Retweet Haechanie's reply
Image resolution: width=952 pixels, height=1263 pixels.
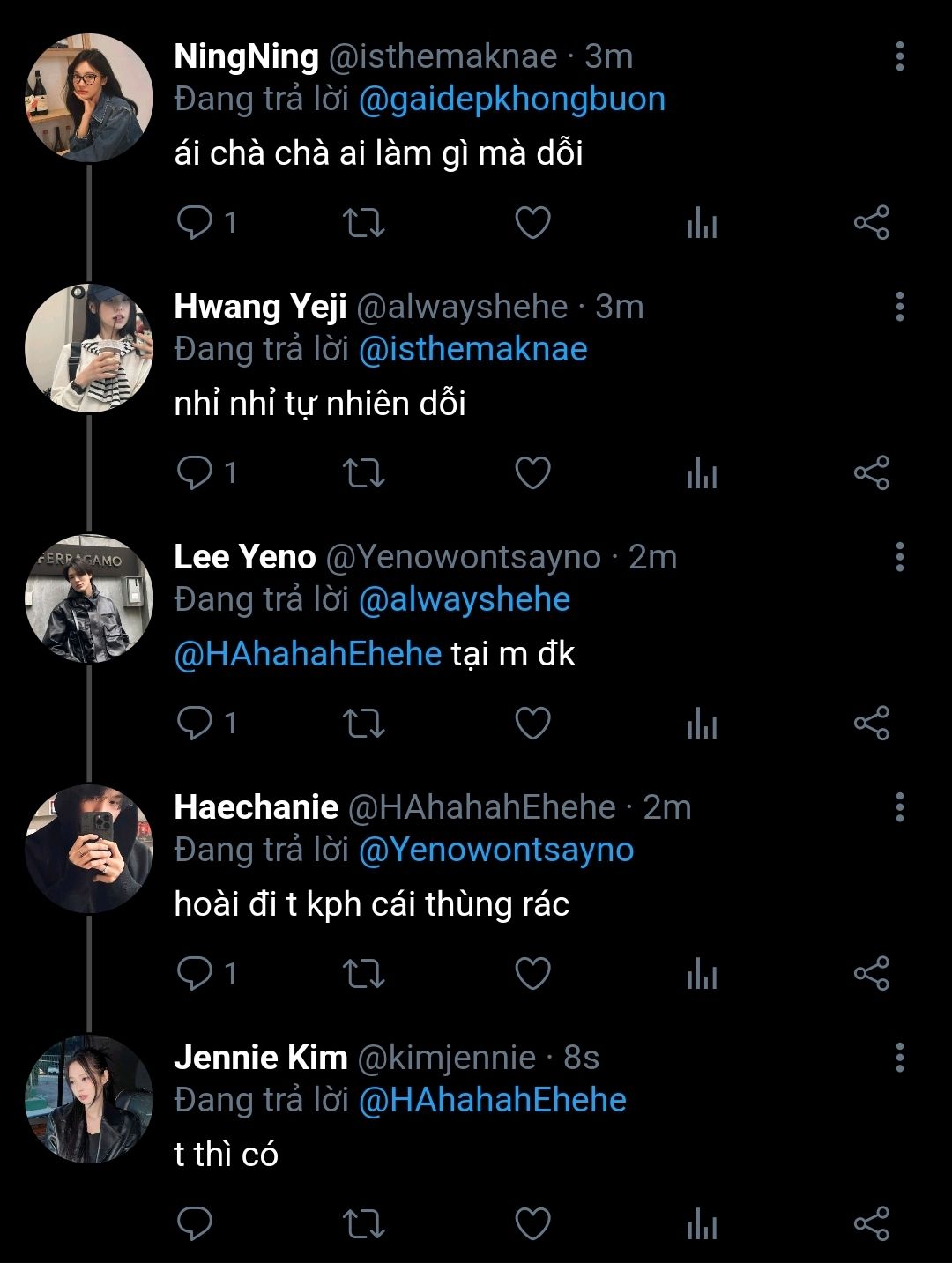click(363, 974)
